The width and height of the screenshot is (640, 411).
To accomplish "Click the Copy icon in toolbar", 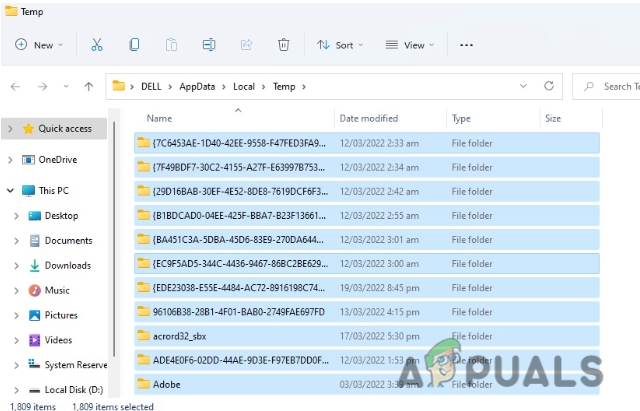I will click(x=134, y=44).
